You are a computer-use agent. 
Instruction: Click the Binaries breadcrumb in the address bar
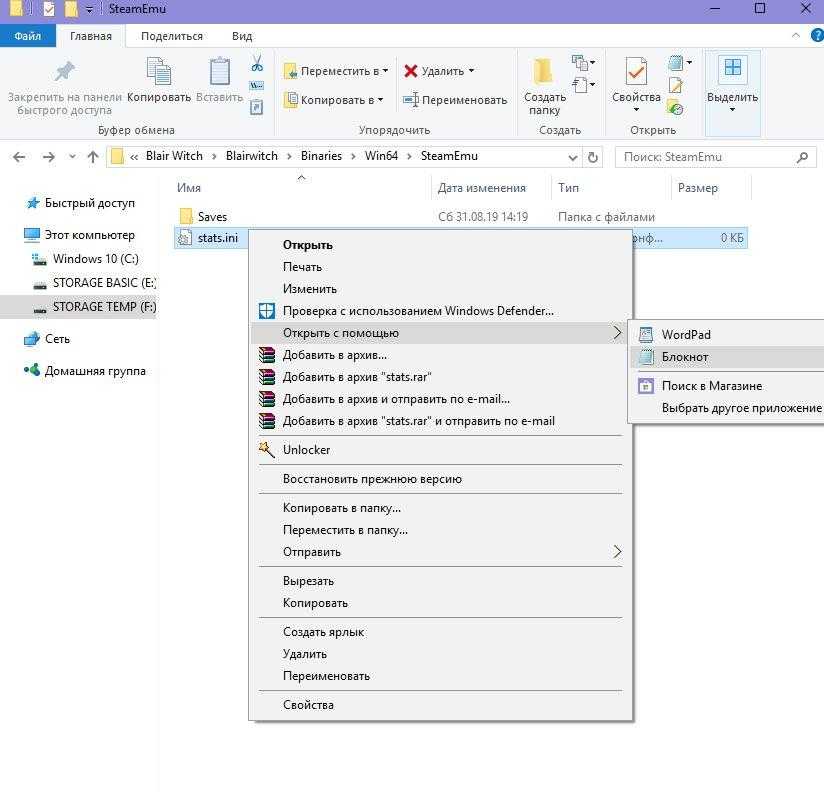point(320,157)
